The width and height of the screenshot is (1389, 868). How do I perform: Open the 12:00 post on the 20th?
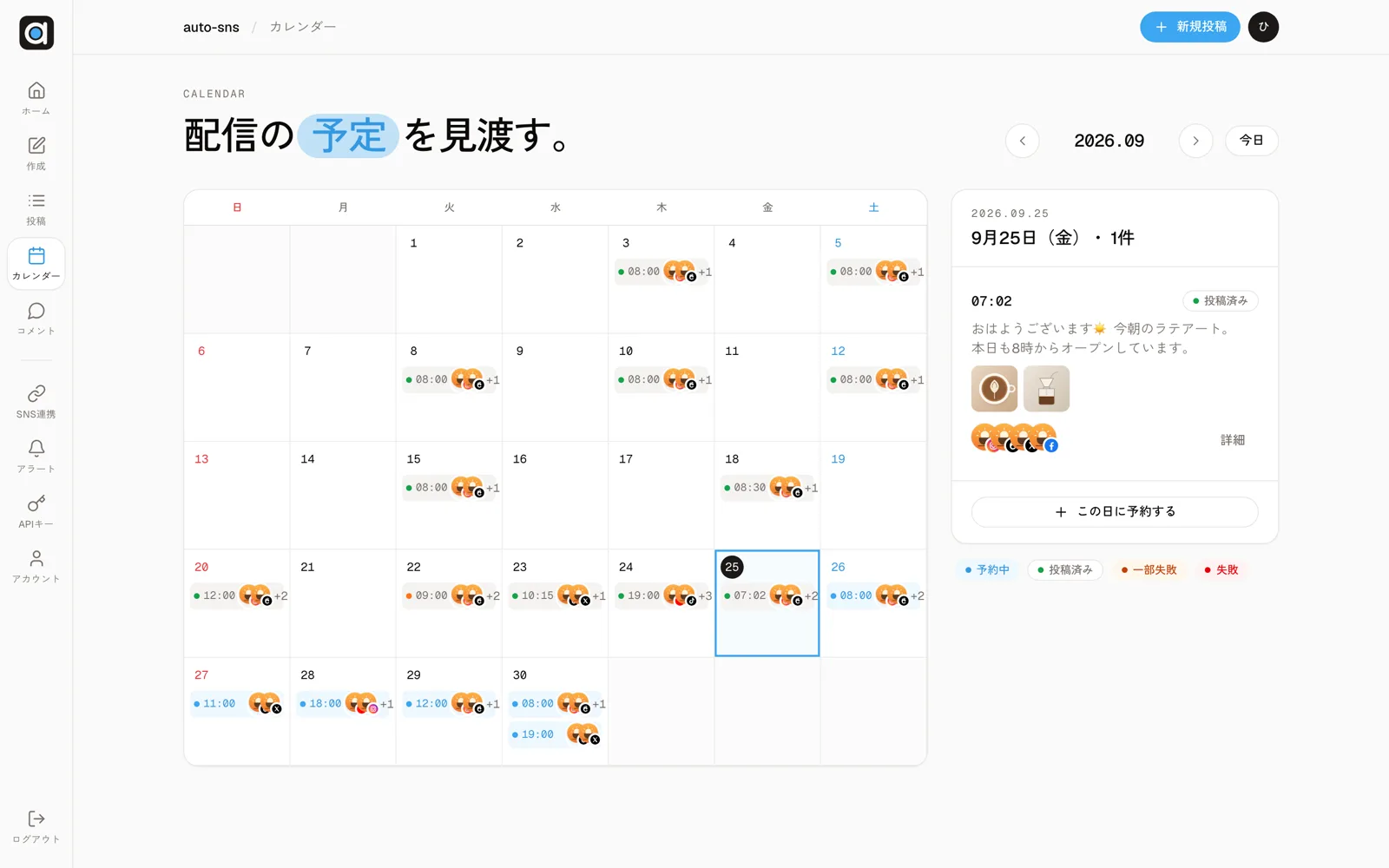pos(238,595)
